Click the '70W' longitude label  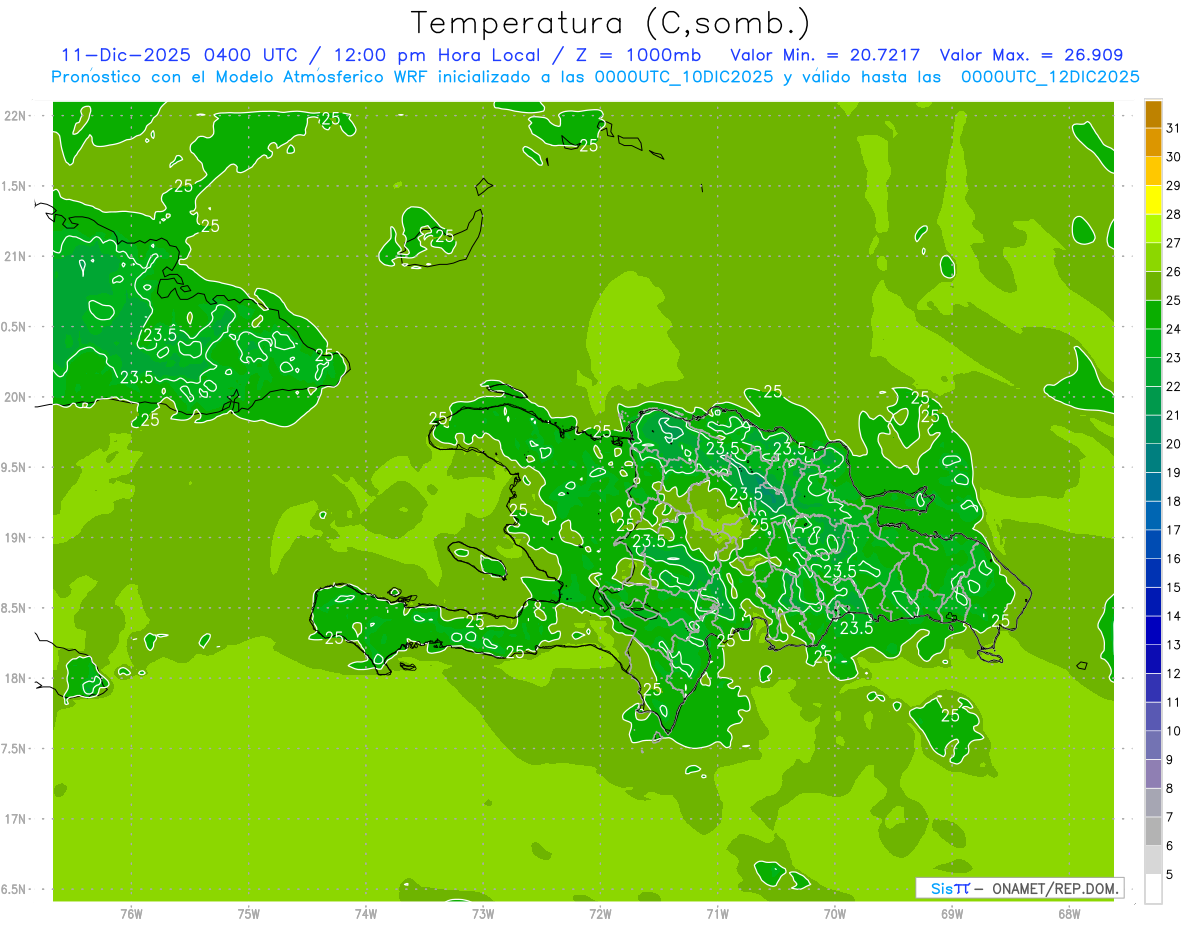835,914
